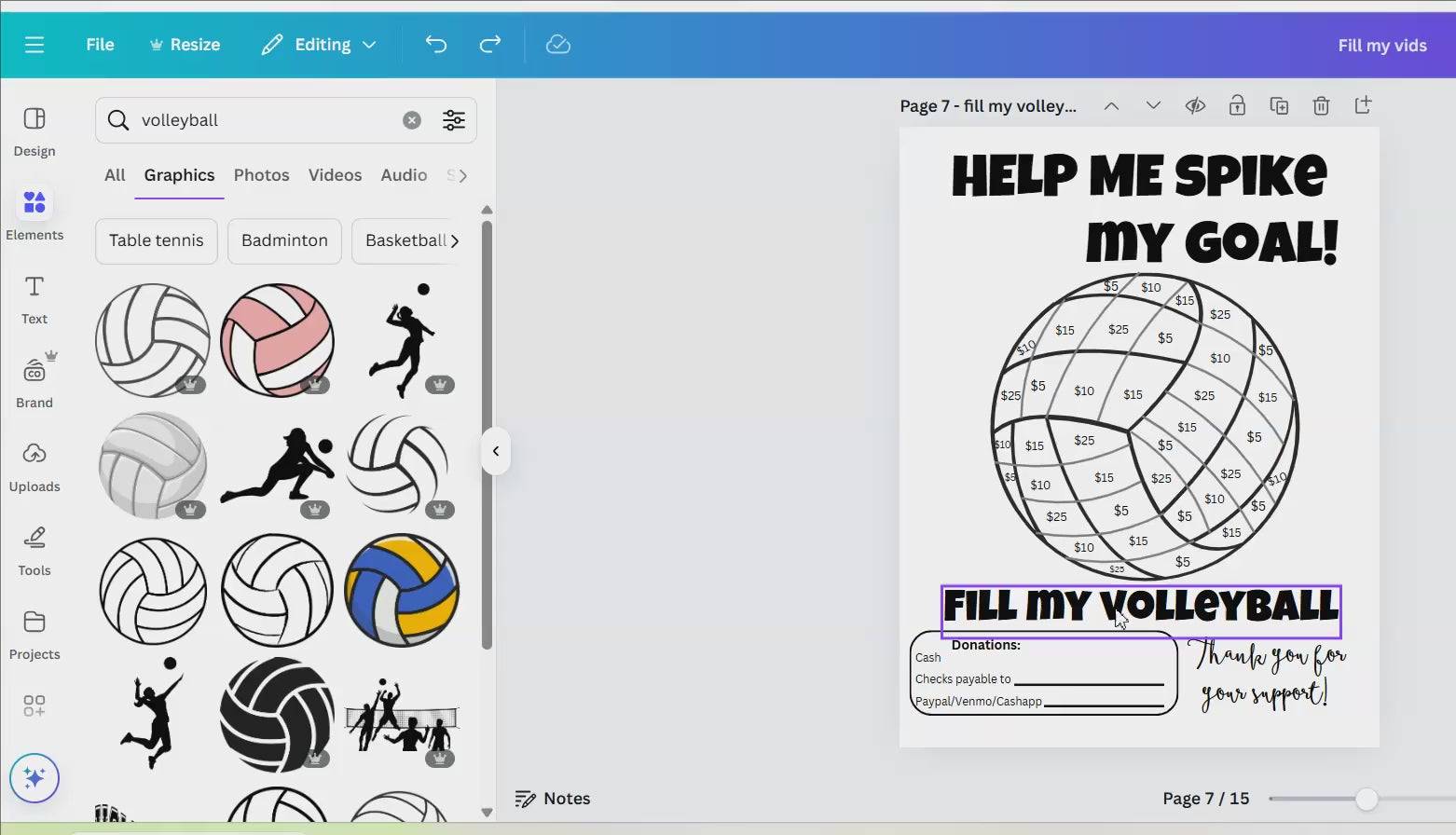This screenshot has height=835, width=1456.
Task: Collapse the elements side panel
Action: [x=496, y=451]
